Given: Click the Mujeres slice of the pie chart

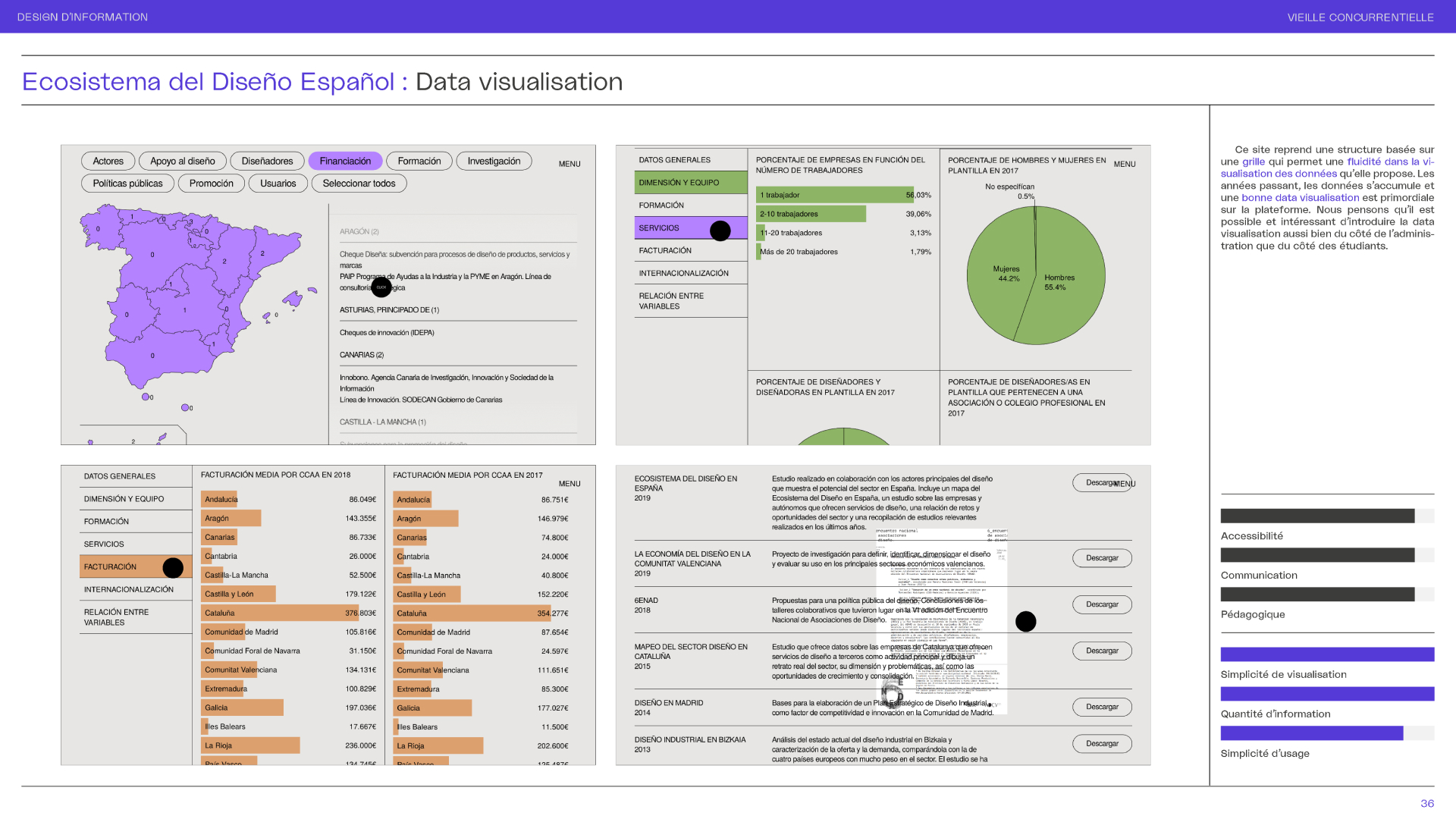Looking at the screenshot, I should coord(997,288).
